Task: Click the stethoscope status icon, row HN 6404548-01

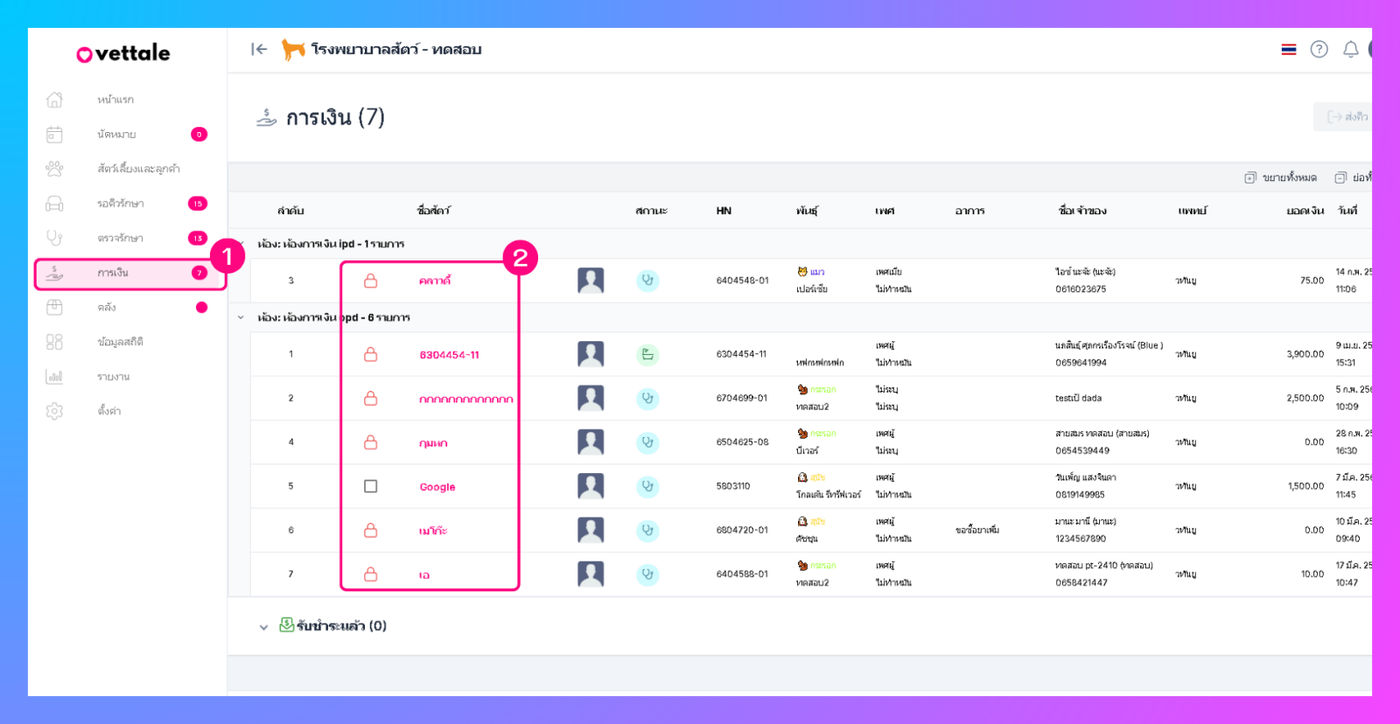Action: click(x=648, y=281)
